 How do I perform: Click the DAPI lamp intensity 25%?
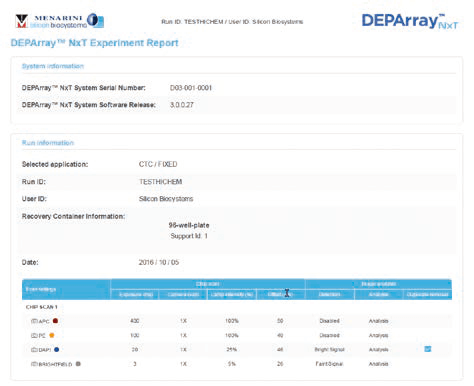pos(232,349)
